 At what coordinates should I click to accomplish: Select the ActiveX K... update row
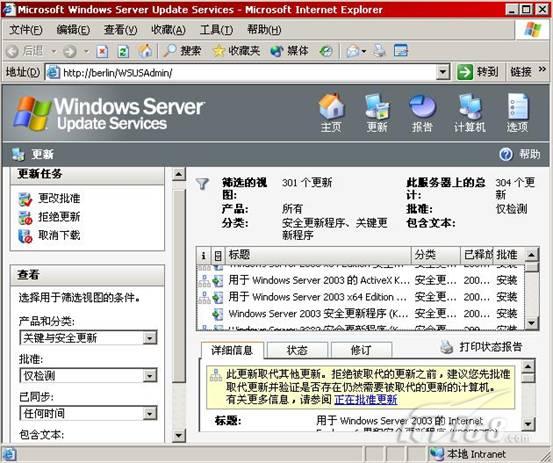point(360,281)
